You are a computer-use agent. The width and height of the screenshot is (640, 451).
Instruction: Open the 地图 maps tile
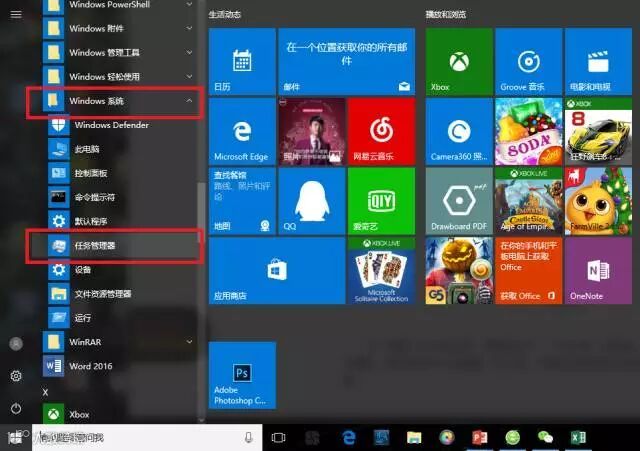pyautogui.click(x=242, y=201)
